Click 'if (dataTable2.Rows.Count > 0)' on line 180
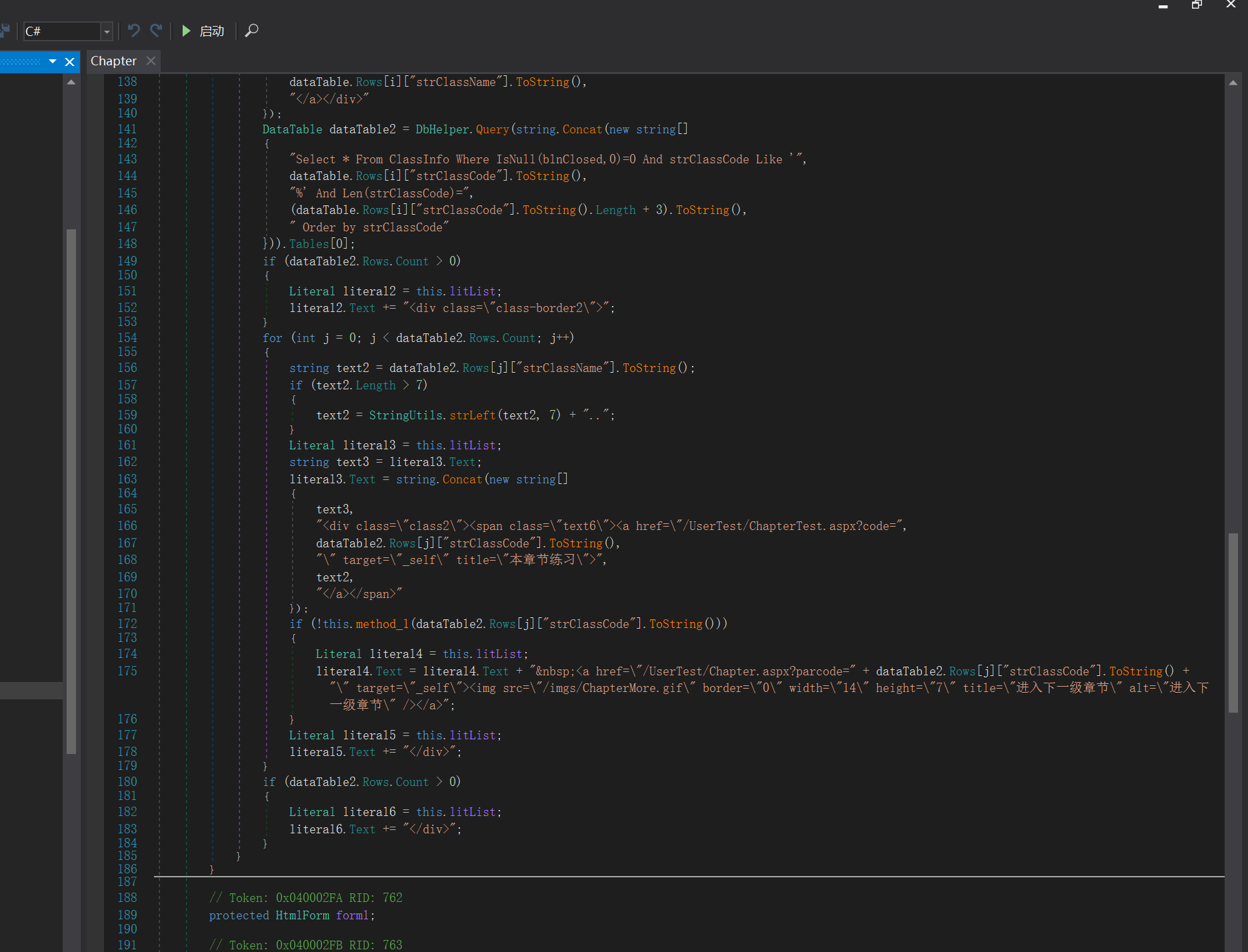The image size is (1248, 952). click(x=362, y=782)
